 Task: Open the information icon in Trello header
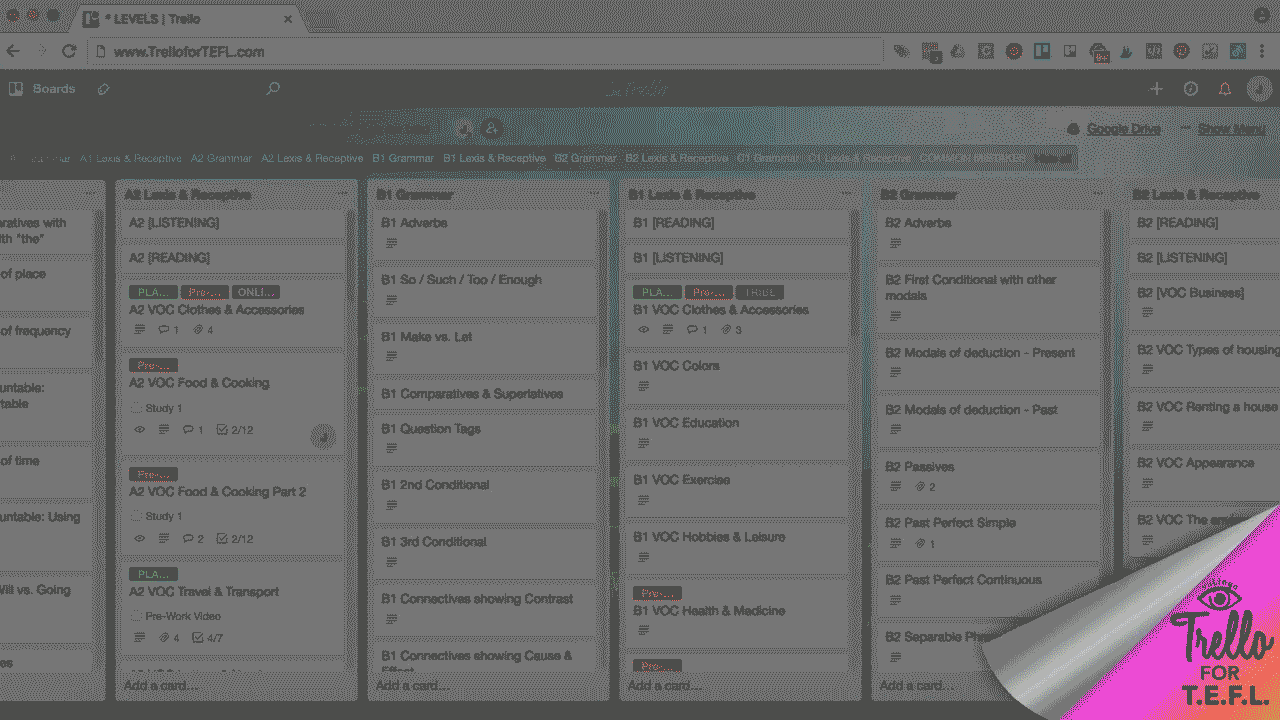1190,89
